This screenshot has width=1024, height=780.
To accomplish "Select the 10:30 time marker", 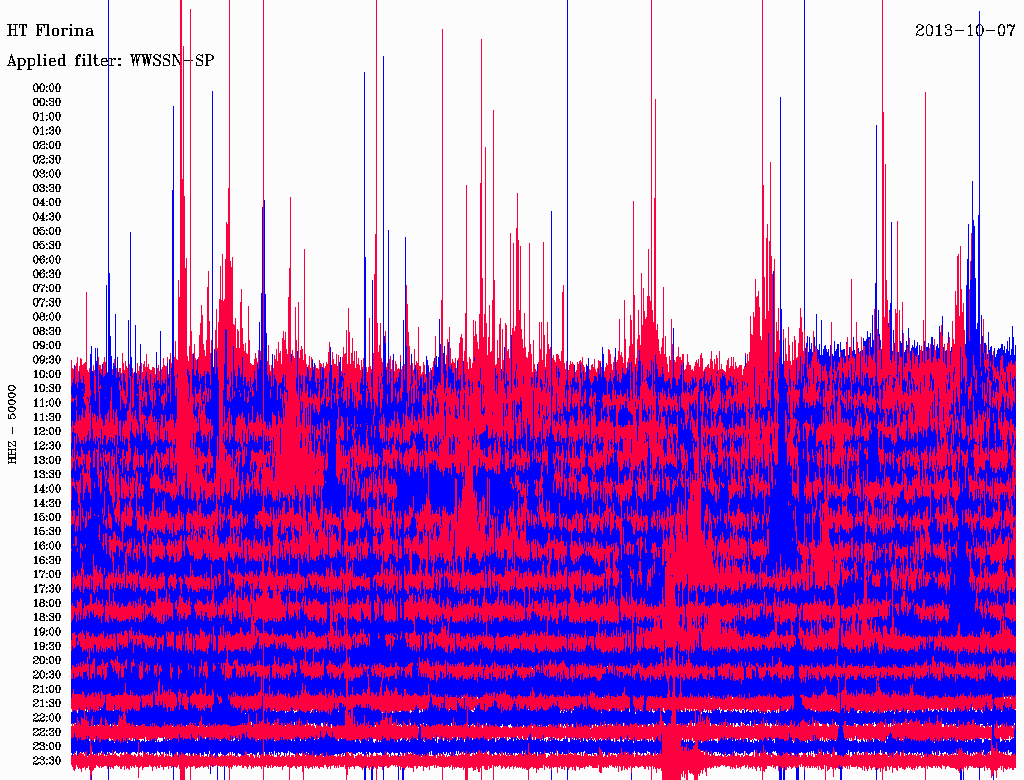I will point(47,389).
